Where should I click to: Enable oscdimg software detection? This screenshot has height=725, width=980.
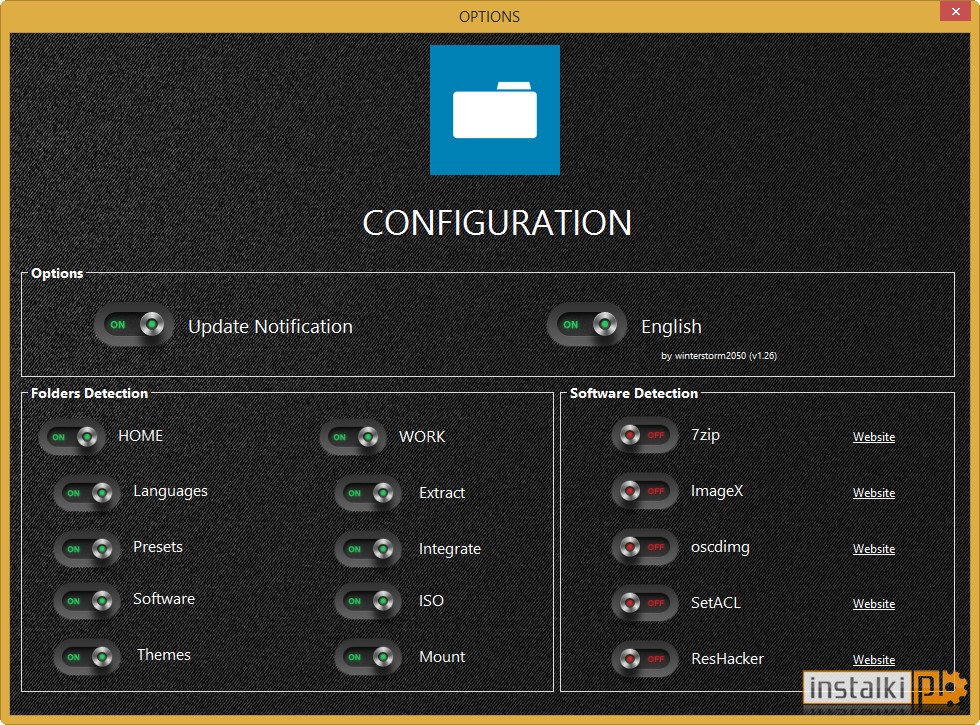(x=644, y=547)
